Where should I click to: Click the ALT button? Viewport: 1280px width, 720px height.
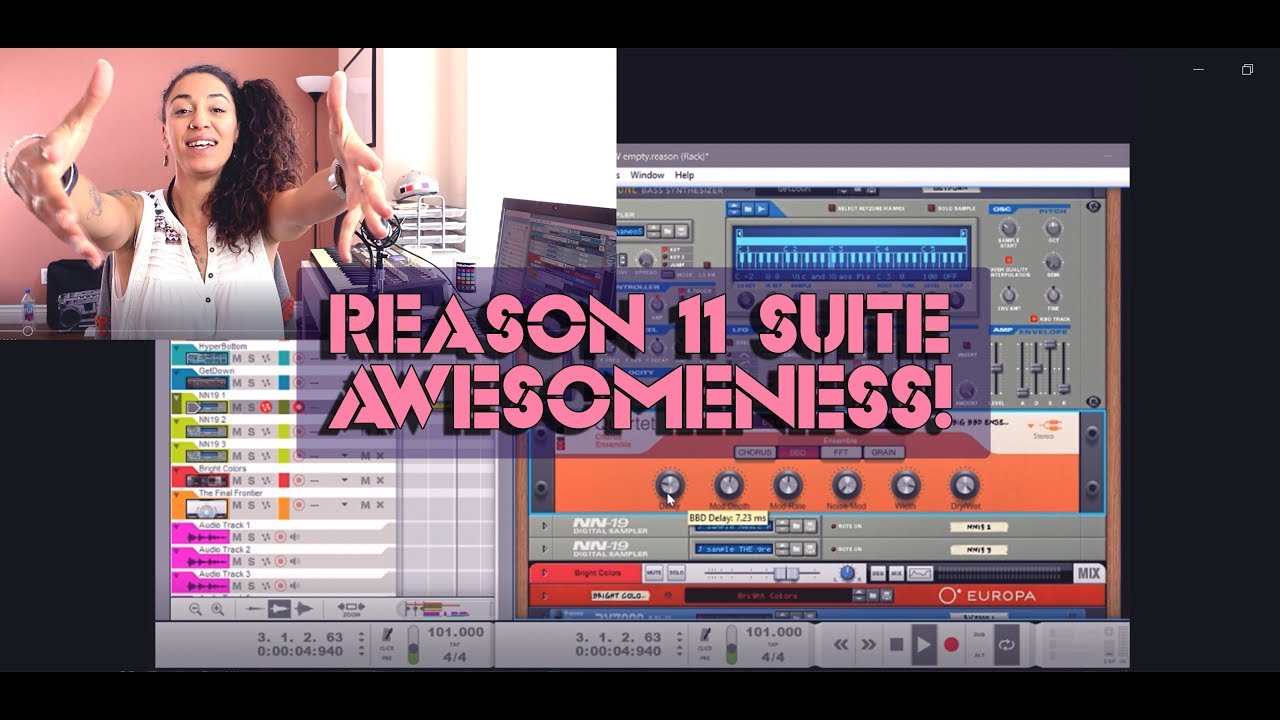tap(979, 655)
